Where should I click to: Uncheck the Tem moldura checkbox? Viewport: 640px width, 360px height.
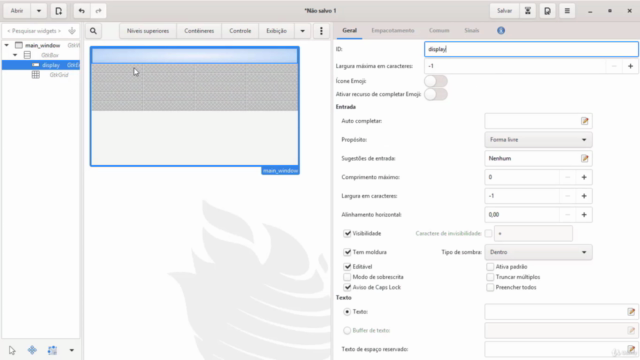coord(347,252)
